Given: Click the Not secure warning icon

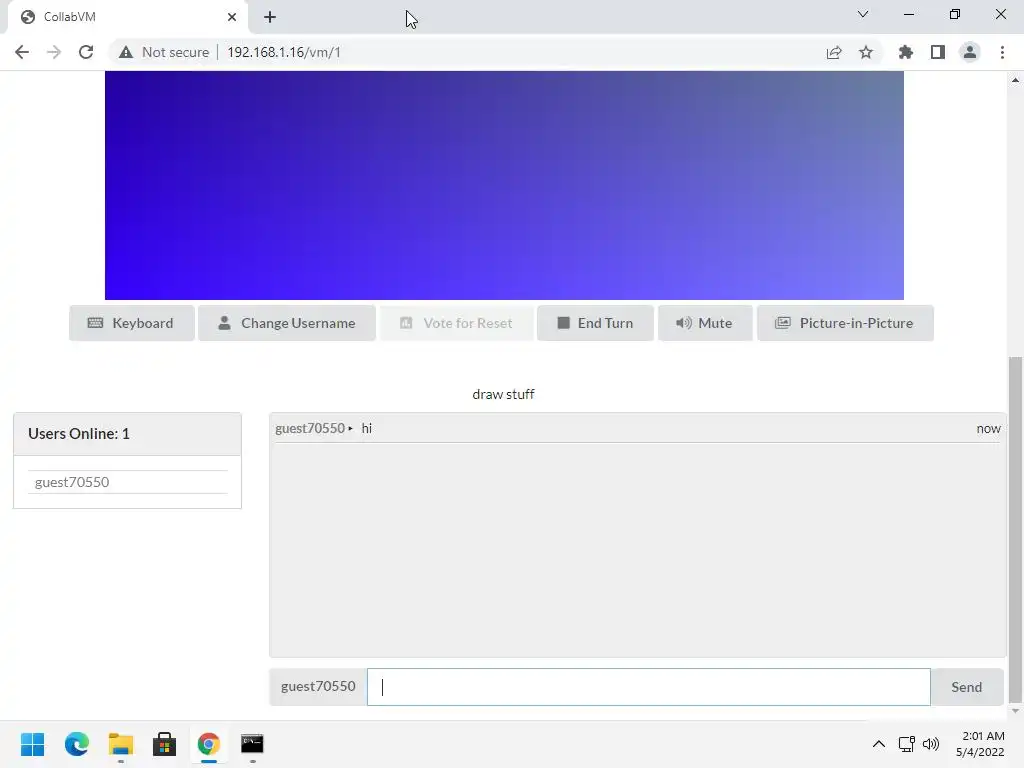Looking at the screenshot, I should tap(126, 52).
